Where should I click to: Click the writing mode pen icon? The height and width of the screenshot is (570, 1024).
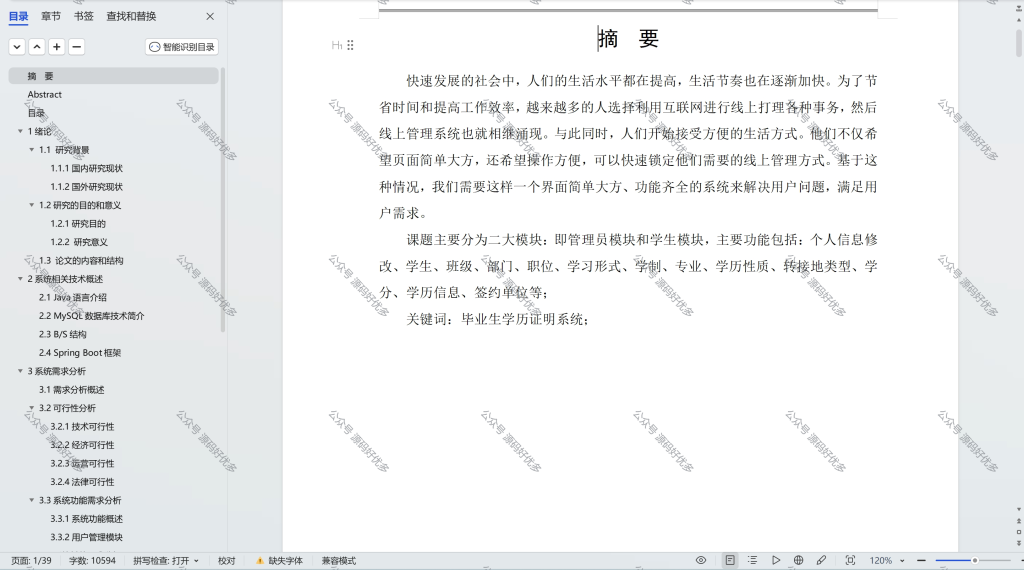pyautogui.click(x=822, y=560)
